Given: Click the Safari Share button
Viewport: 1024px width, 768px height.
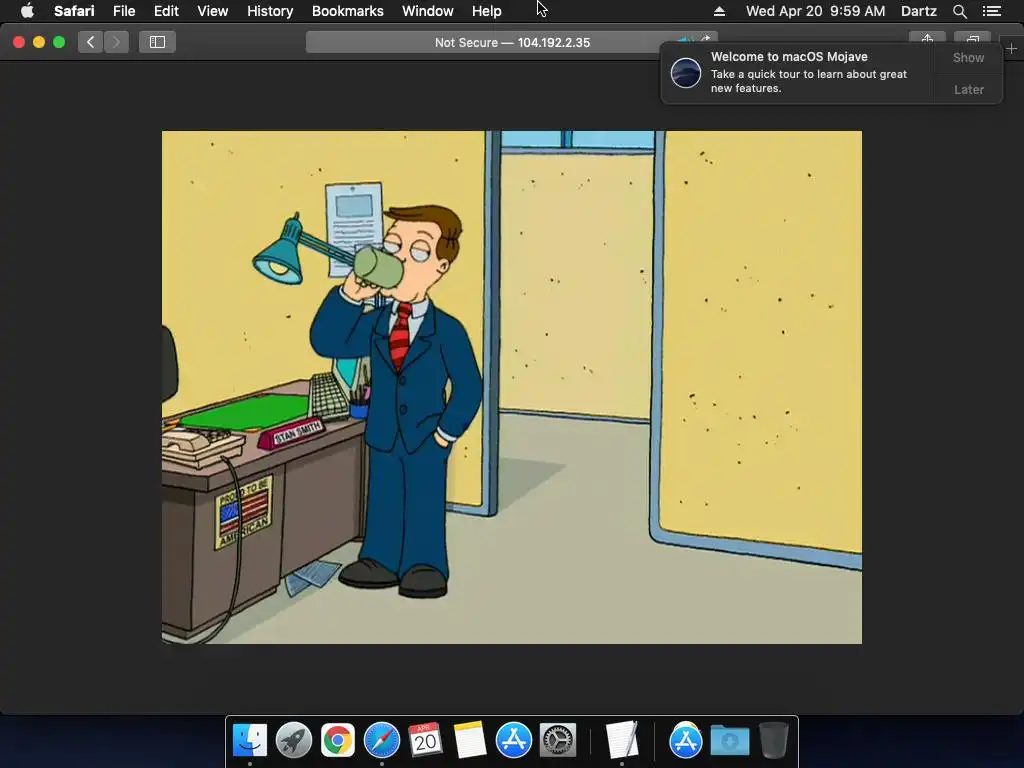Looking at the screenshot, I should pos(927,39).
